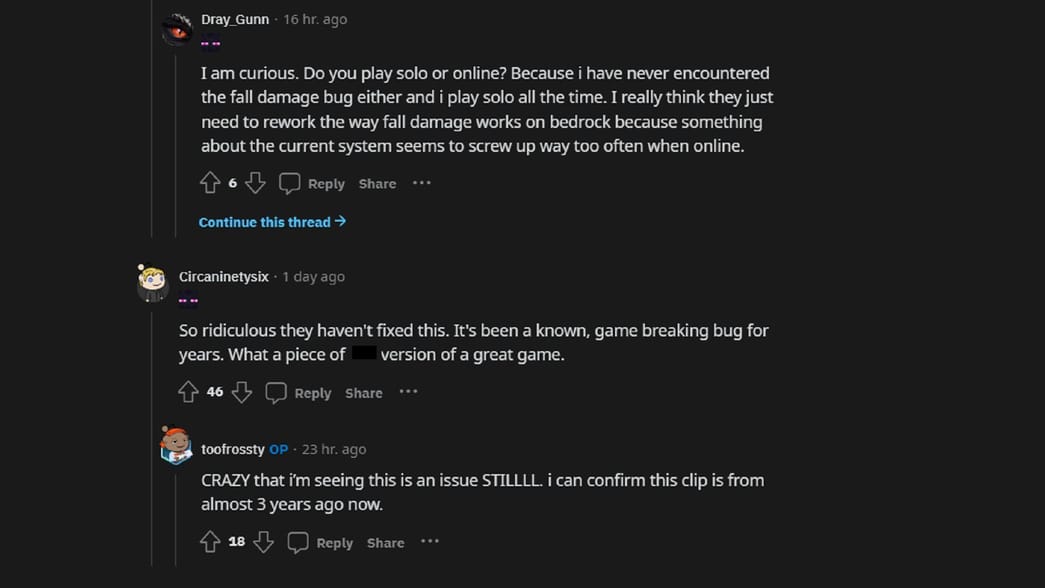Screen dimensions: 1045x588
Task: Open Dray_Gunn's profile avatar
Action: point(177,27)
